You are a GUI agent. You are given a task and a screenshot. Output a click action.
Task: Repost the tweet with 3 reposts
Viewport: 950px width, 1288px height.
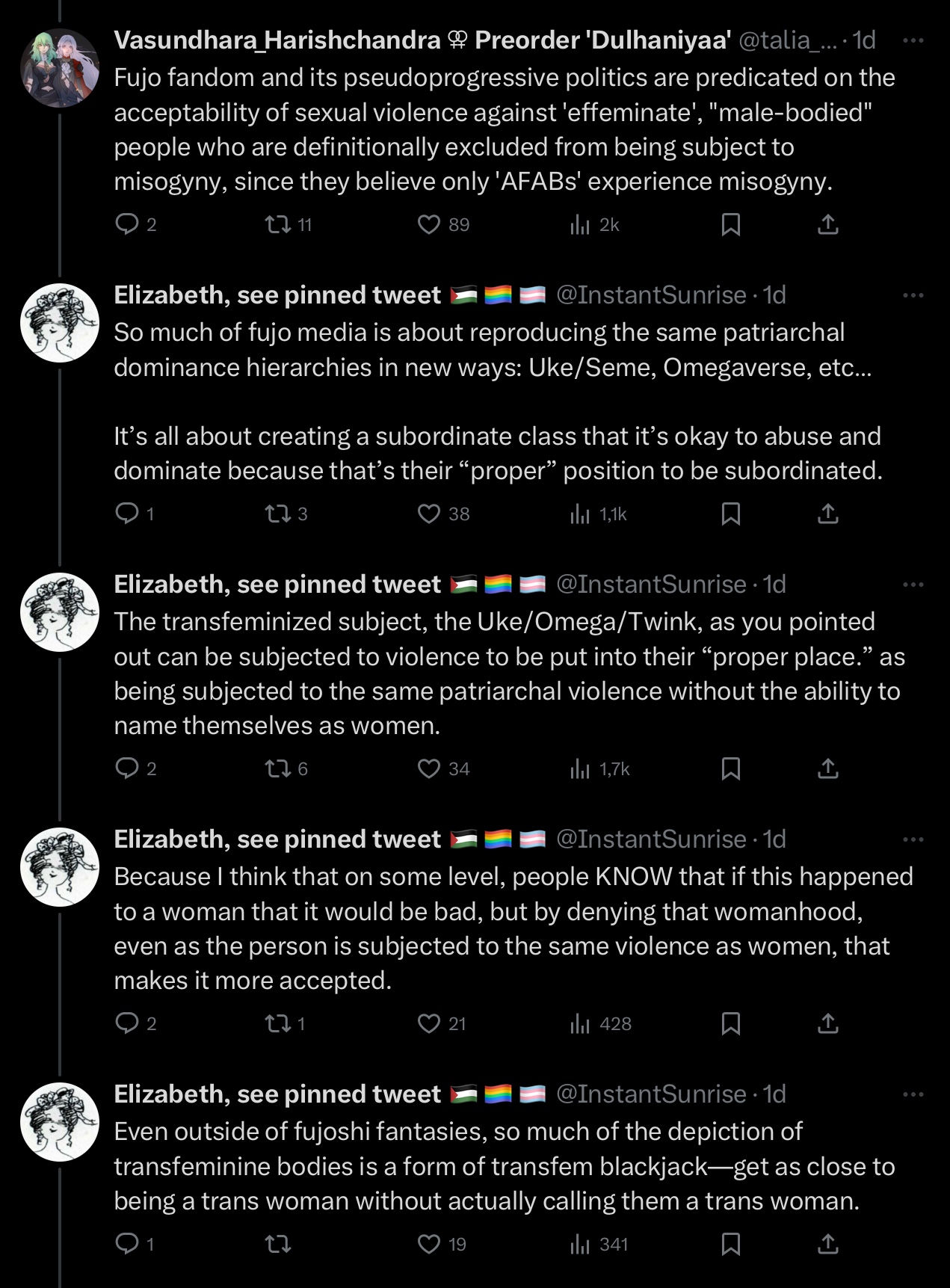(278, 514)
